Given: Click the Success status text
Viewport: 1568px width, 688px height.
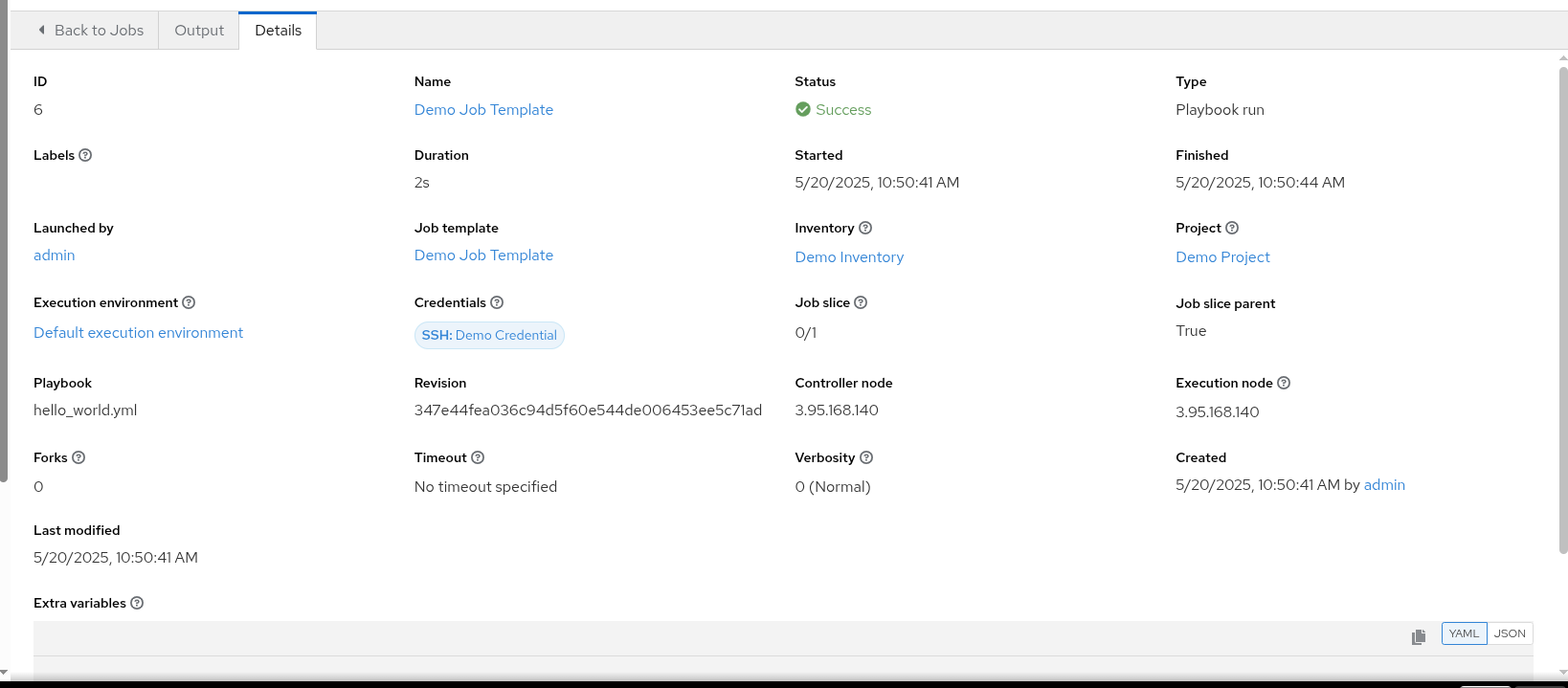Looking at the screenshot, I should (x=843, y=110).
